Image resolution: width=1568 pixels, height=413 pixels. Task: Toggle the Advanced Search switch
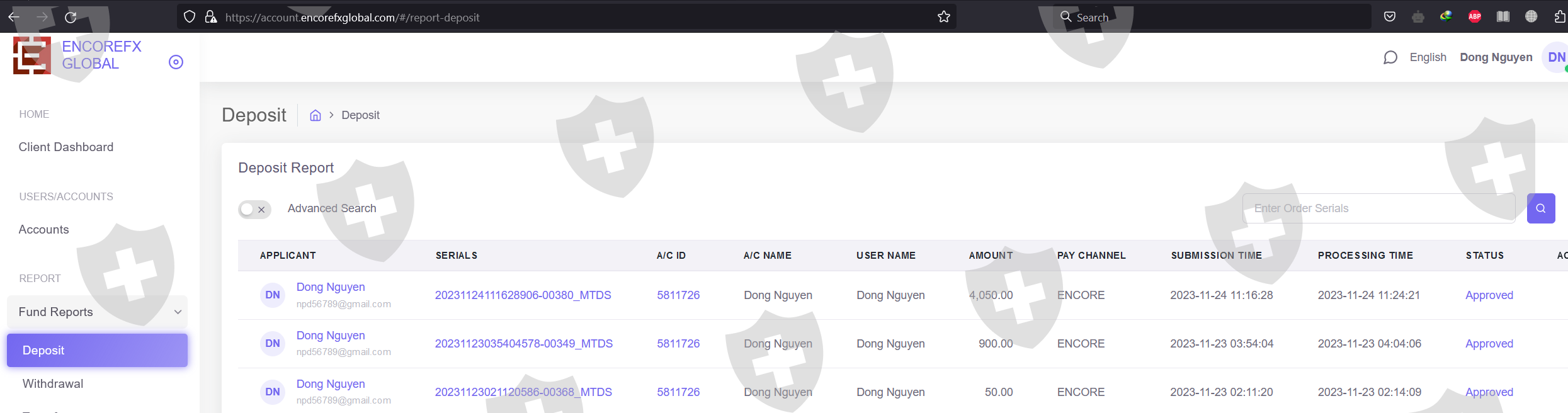click(254, 209)
